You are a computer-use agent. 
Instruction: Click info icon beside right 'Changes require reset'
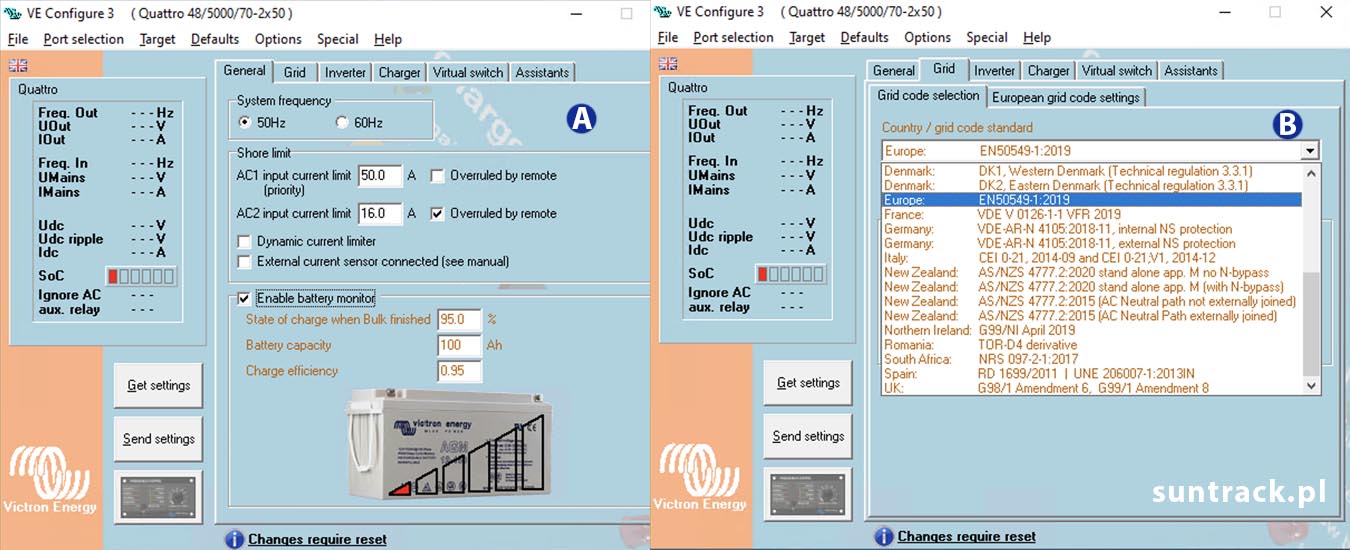[884, 537]
